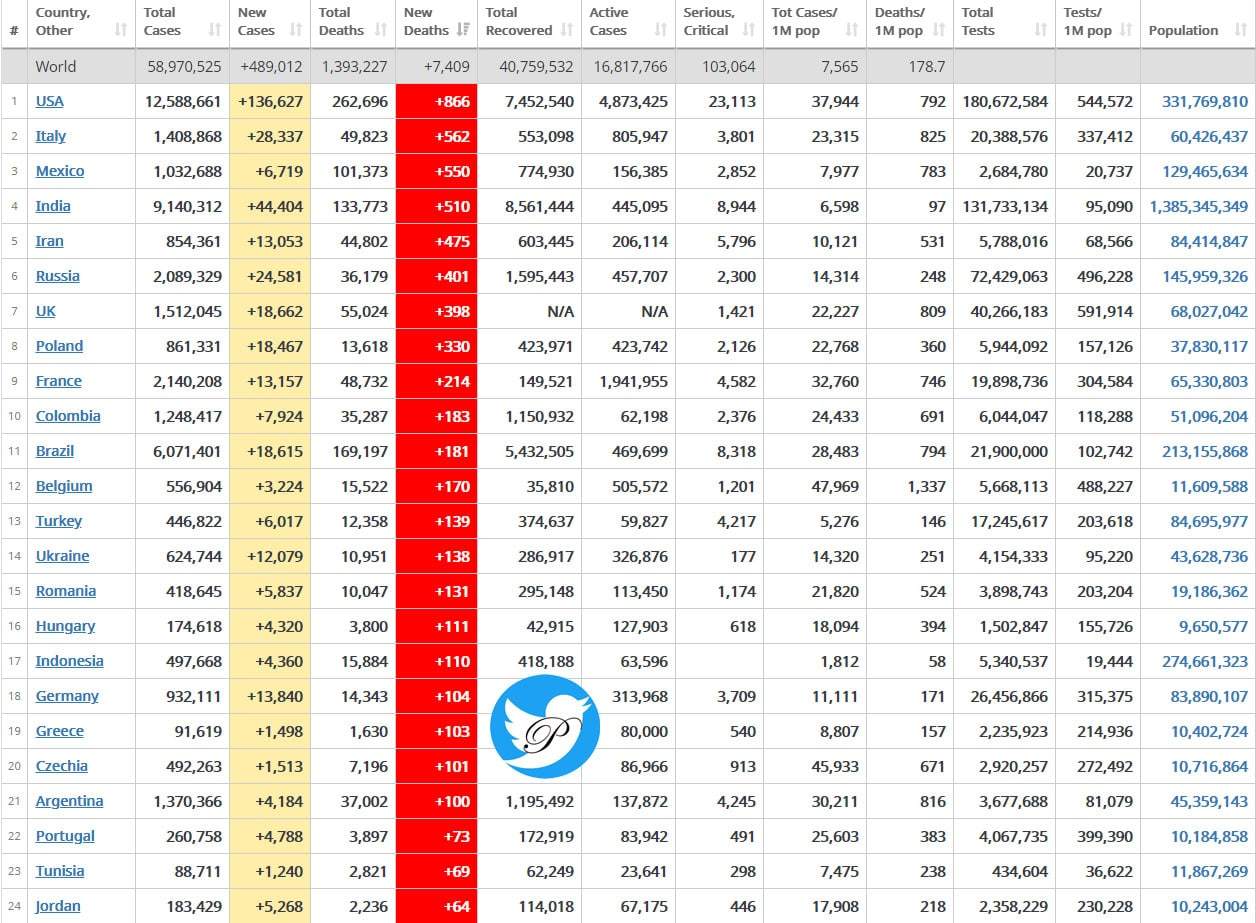The image size is (1256, 923).
Task: Sort by Total Cases column arrows
Action: [x=214, y=30]
